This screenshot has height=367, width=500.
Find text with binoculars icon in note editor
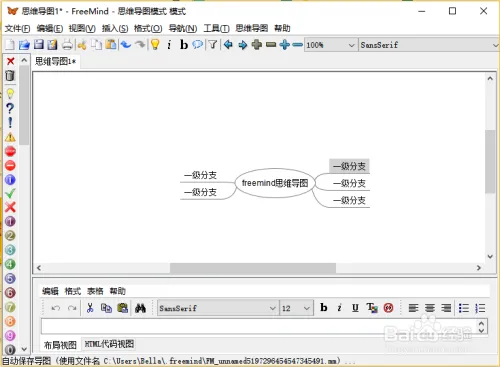[140, 308]
